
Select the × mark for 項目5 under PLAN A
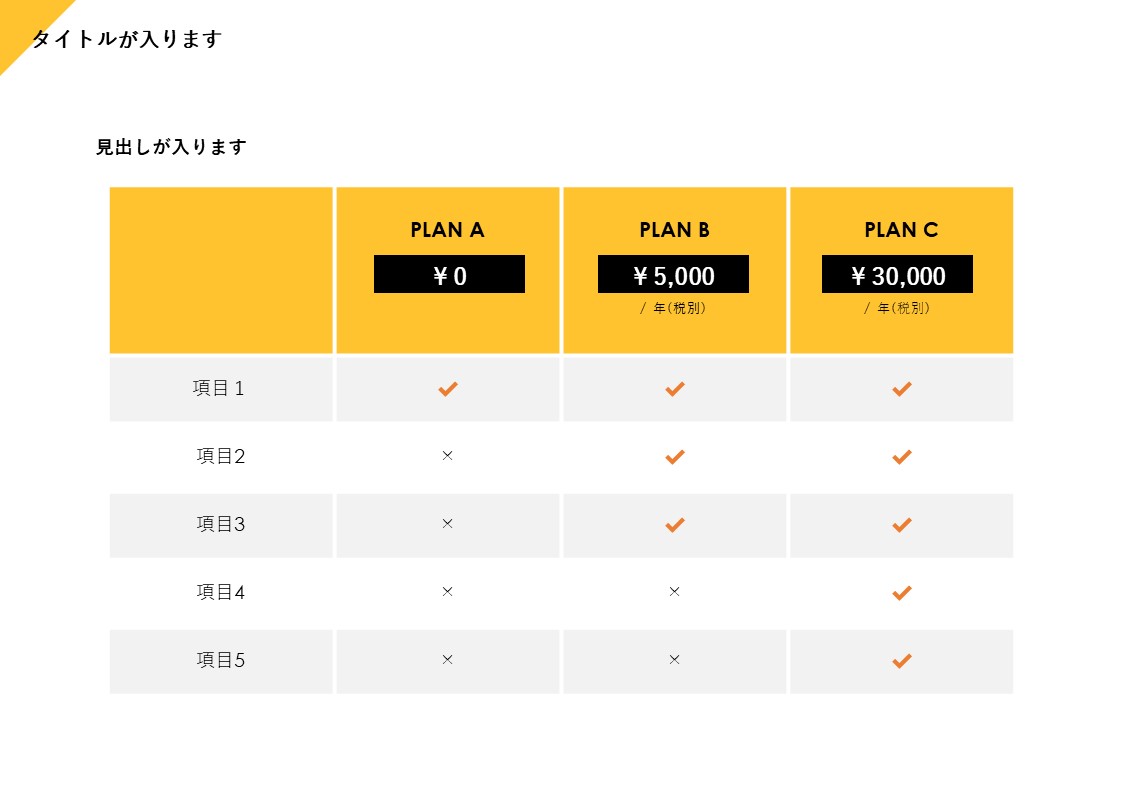pyautogui.click(x=448, y=659)
